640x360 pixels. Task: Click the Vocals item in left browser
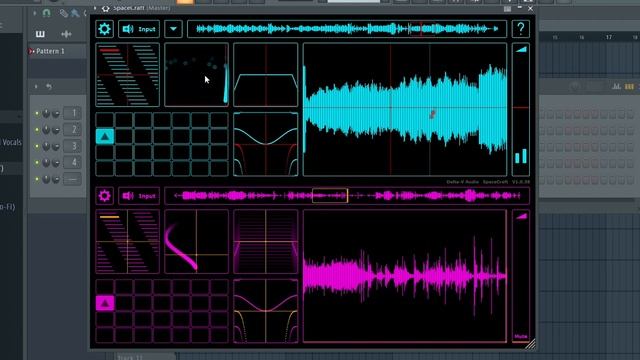coord(11,142)
